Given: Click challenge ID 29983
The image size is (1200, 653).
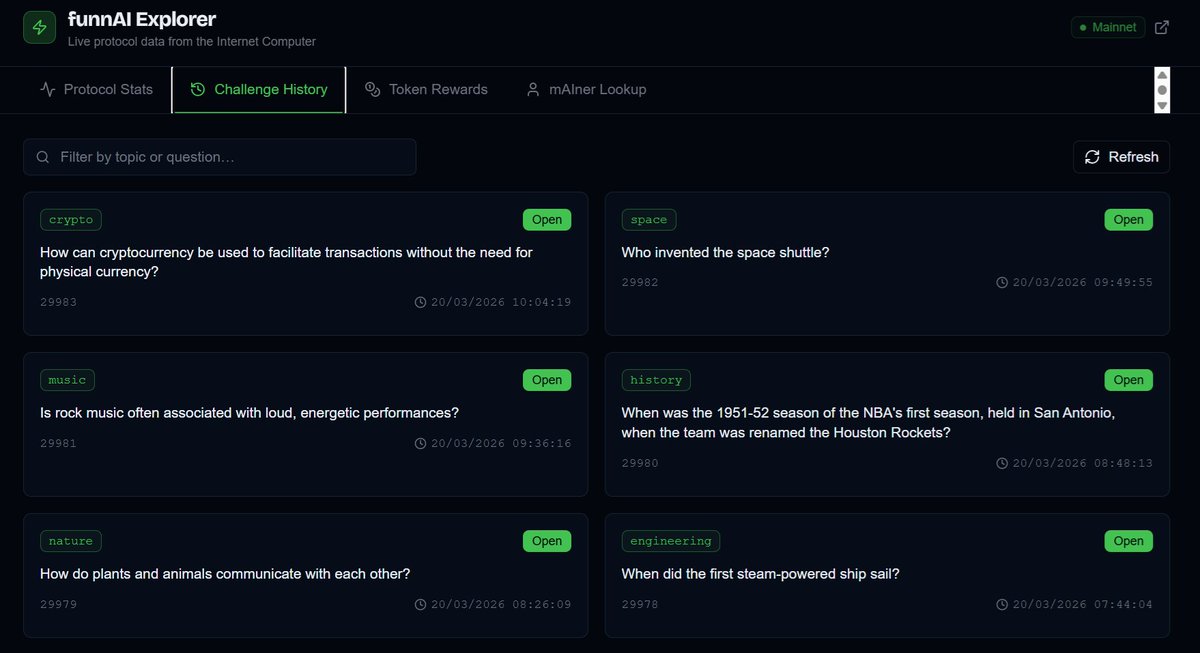Looking at the screenshot, I should click(58, 302).
